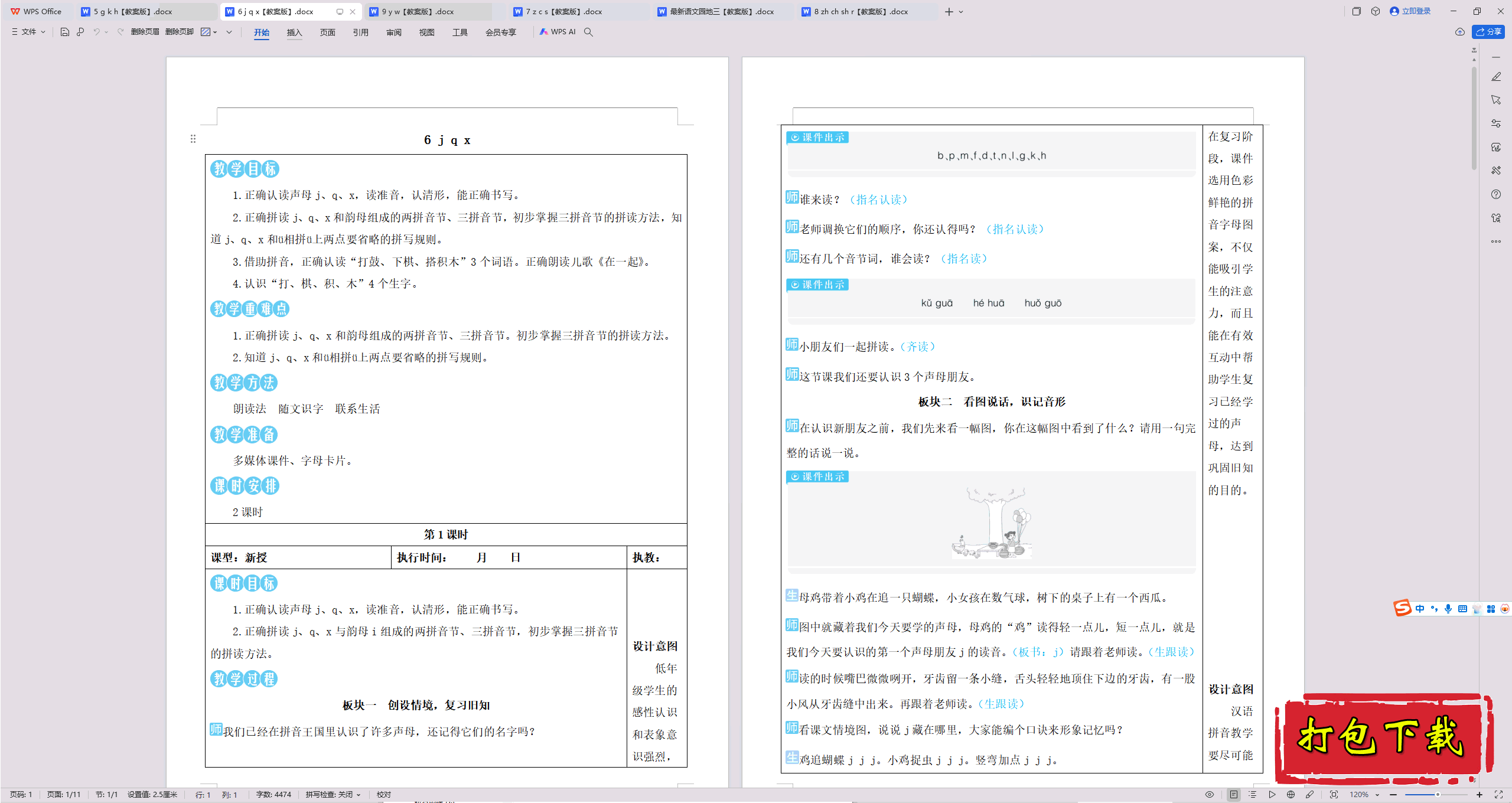Switch to the 8 zh ch sh r document tab
Screen dimensions: 1512x803
[867, 11]
